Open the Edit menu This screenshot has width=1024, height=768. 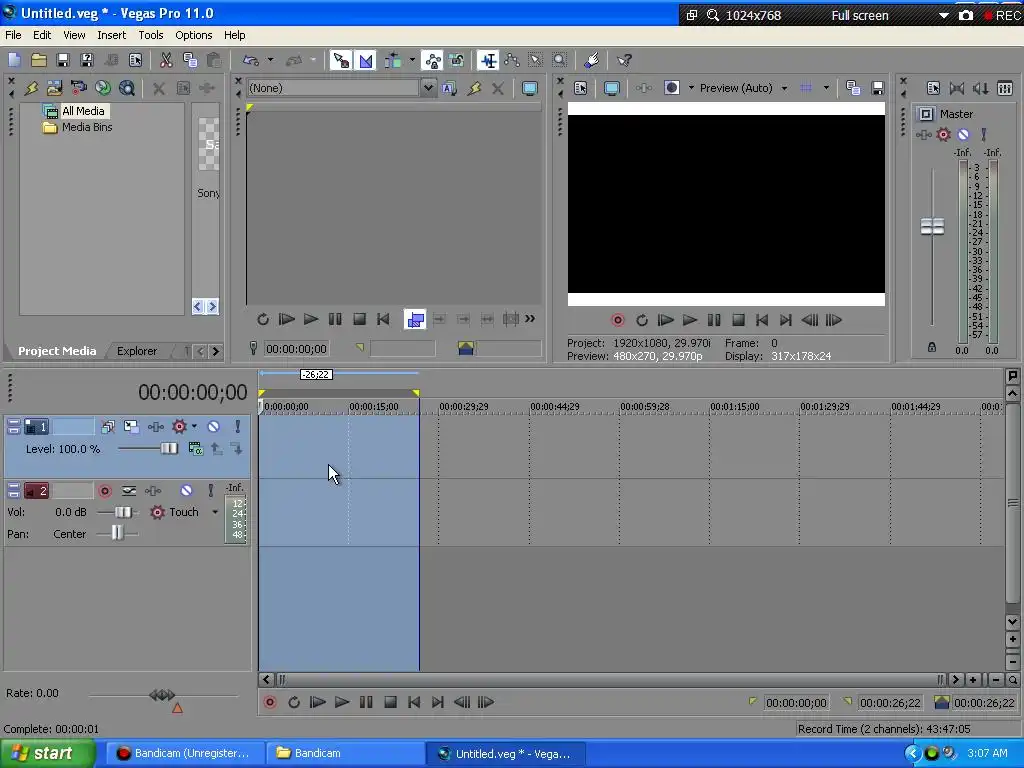tap(42, 35)
